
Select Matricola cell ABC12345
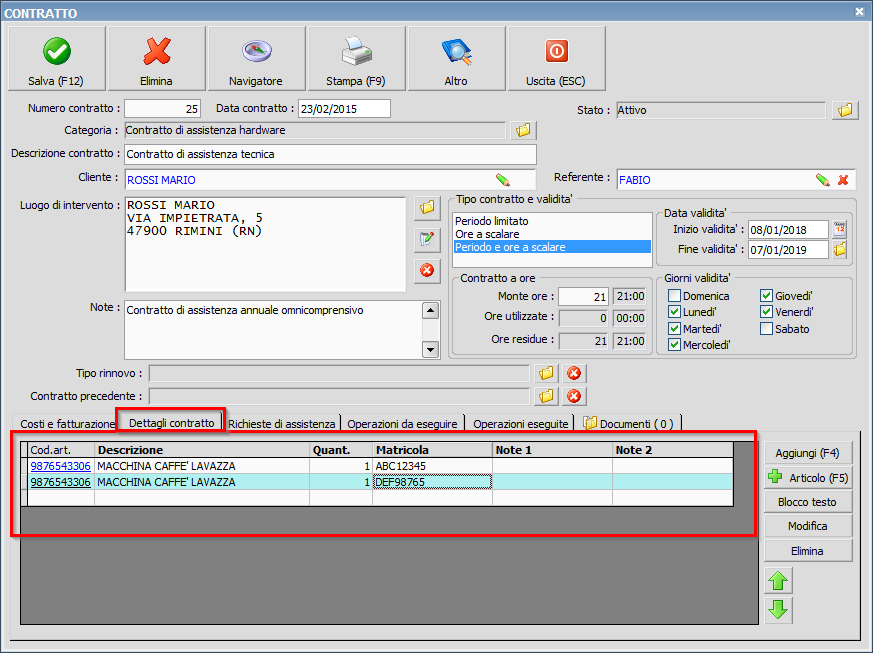(433, 466)
